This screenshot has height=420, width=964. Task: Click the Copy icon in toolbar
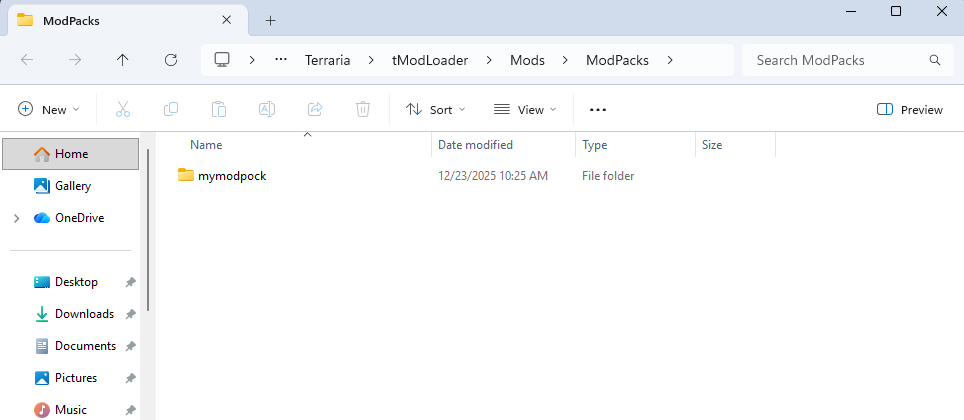tap(171, 109)
